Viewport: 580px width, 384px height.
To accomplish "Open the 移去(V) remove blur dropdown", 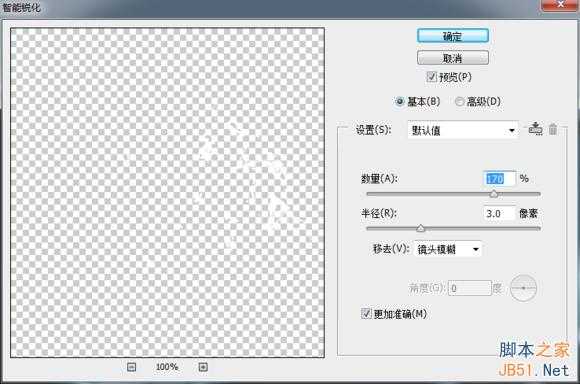I will [448, 249].
